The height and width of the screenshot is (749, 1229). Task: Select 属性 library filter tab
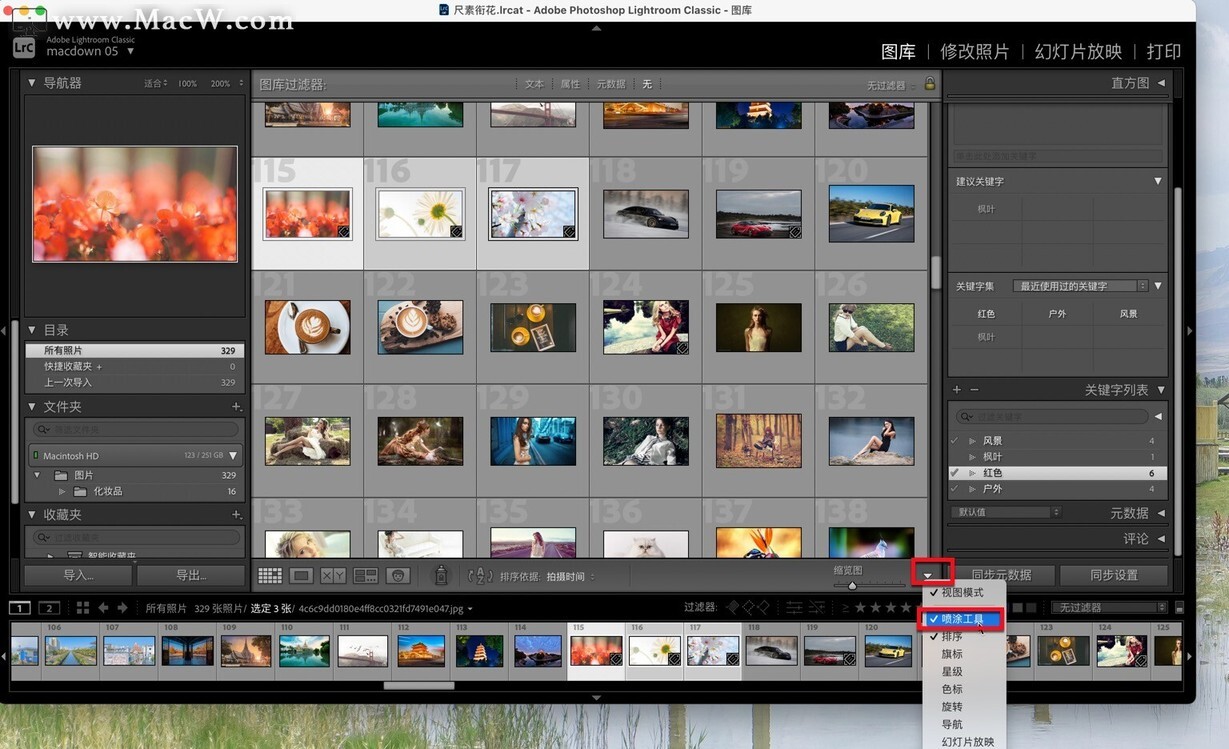click(x=570, y=85)
